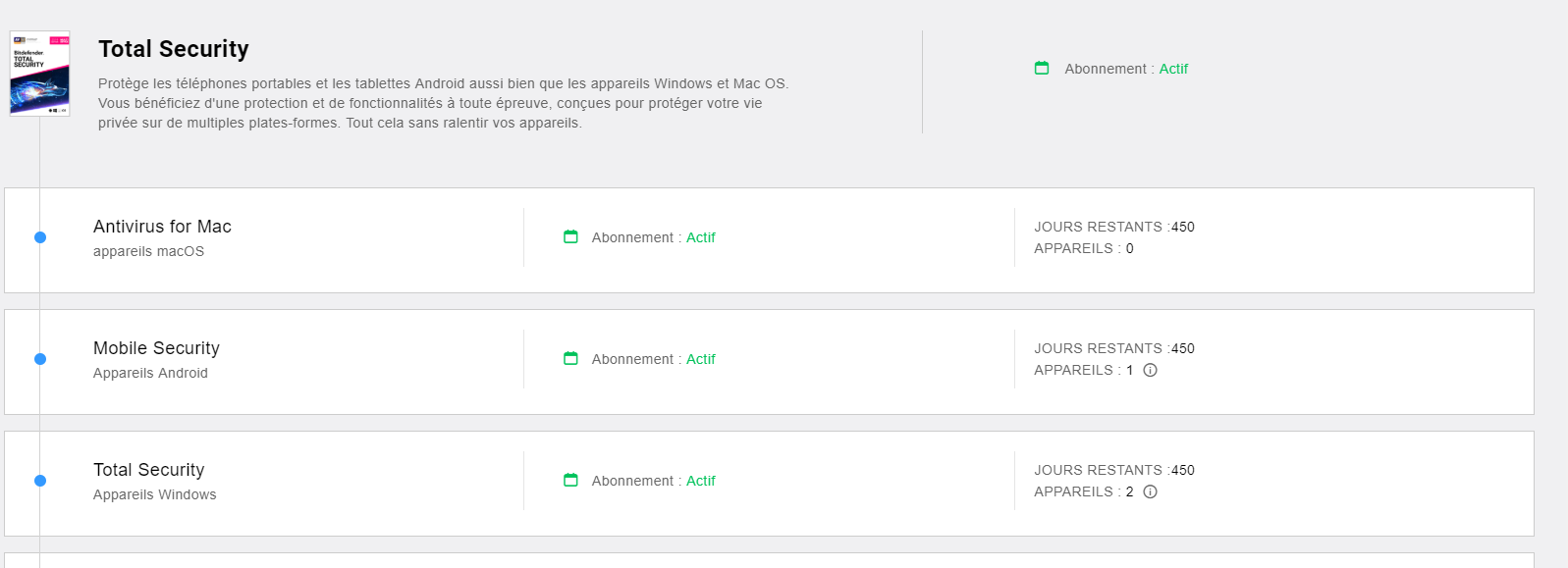This screenshot has height=568, width=1568.
Task: Open the info icon next to Mobile Security APPAREILS count
Action: (x=1150, y=370)
